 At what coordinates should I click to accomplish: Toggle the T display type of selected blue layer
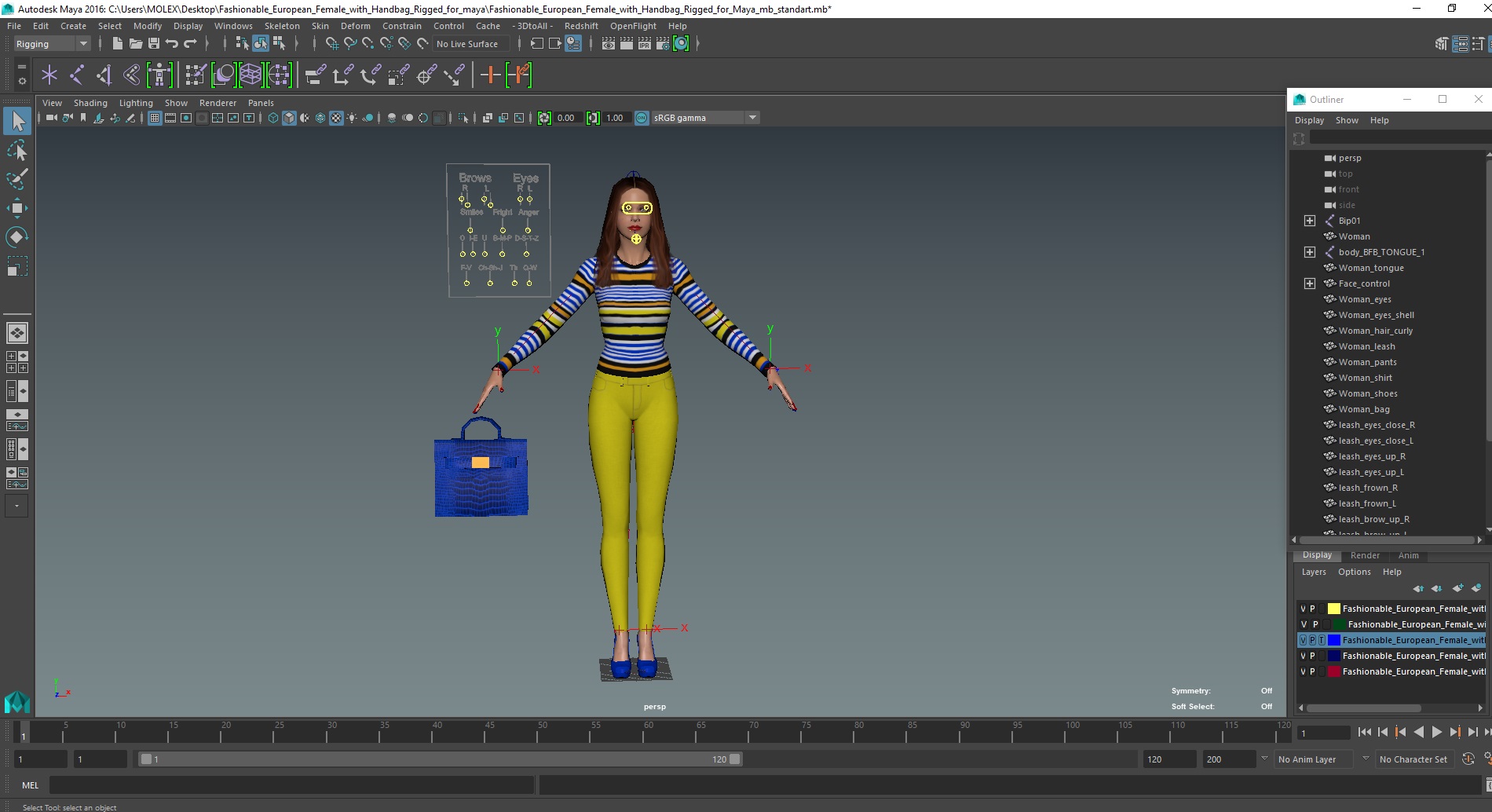tap(1322, 640)
